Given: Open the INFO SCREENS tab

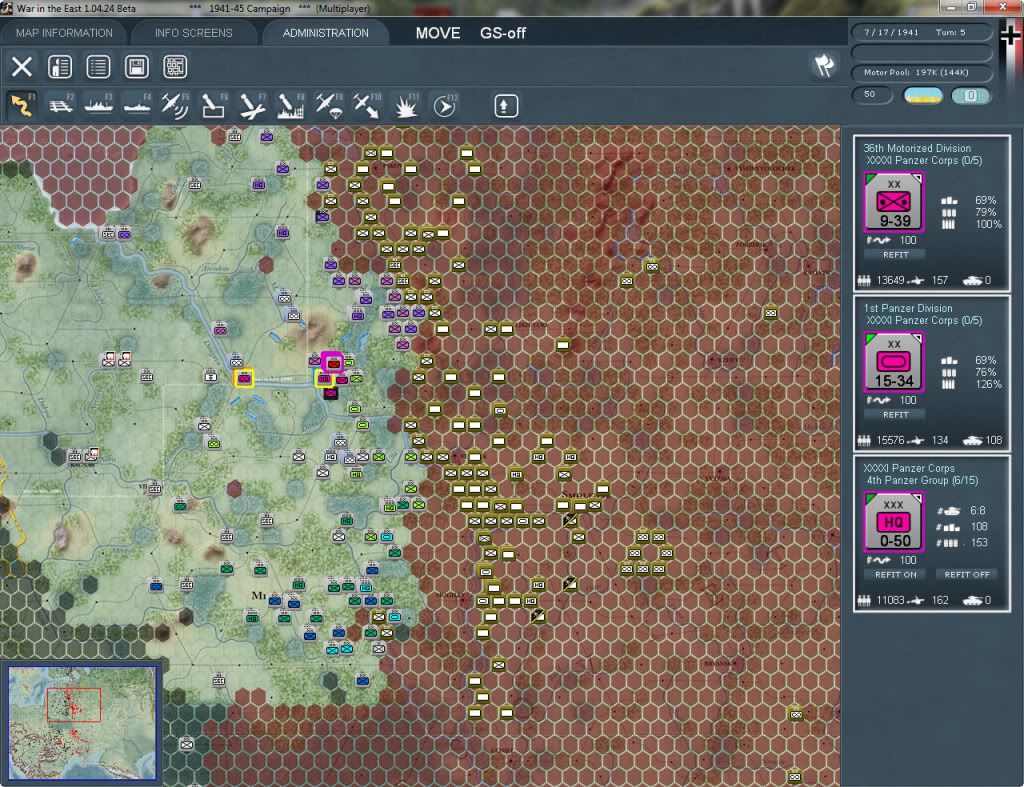Looking at the screenshot, I should pyautogui.click(x=193, y=33).
